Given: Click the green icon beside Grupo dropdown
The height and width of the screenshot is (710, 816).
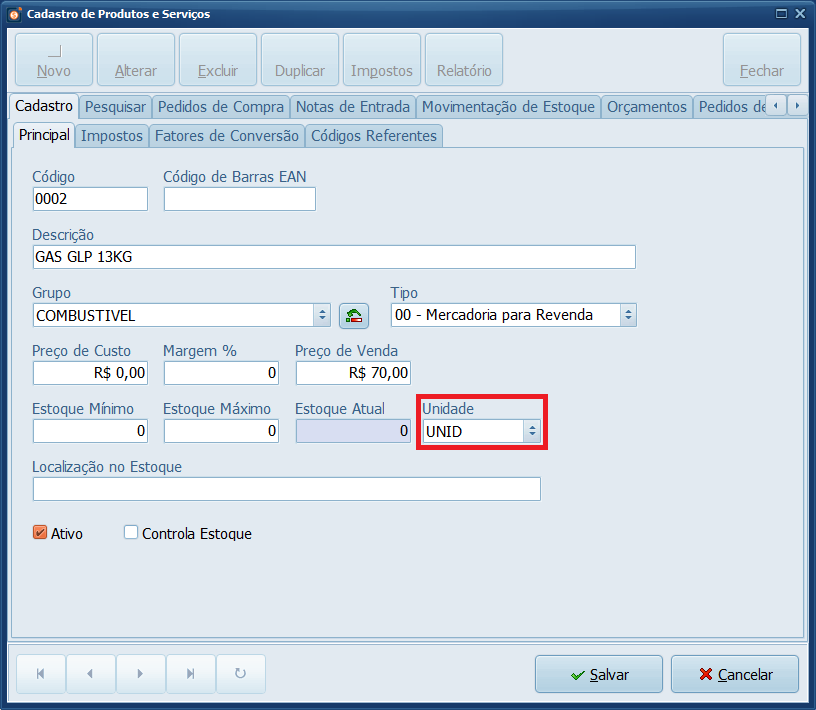Looking at the screenshot, I should [x=354, y=316].
